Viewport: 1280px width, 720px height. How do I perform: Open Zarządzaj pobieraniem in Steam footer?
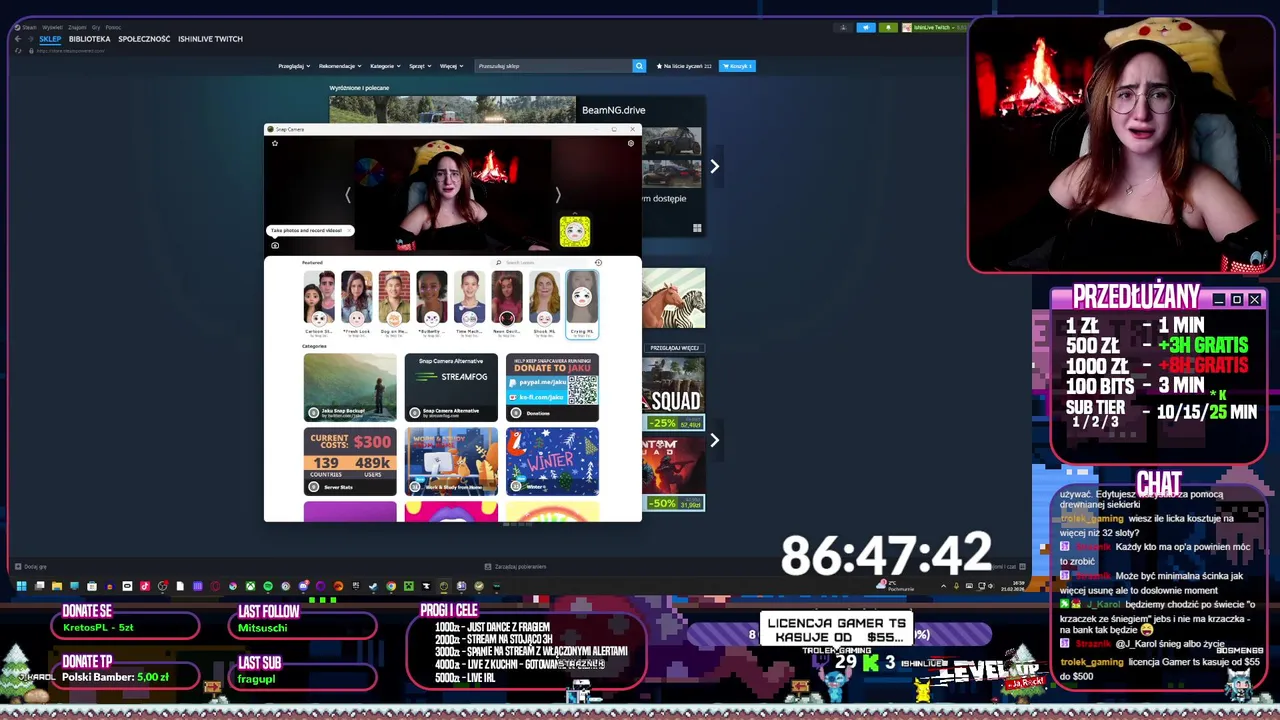[514, 567]
